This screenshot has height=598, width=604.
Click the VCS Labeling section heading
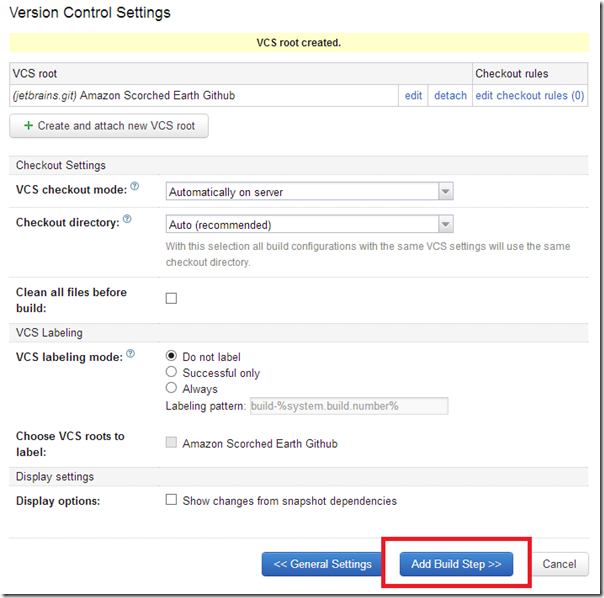pyautogui.click(x=49, y=333)
